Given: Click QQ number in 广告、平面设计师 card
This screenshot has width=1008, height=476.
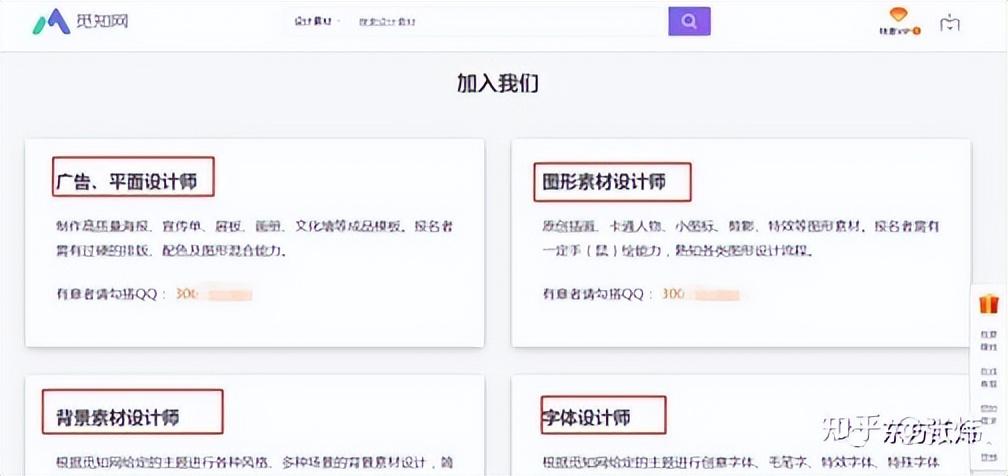Looking at the screenshot, I should point(213,294).
